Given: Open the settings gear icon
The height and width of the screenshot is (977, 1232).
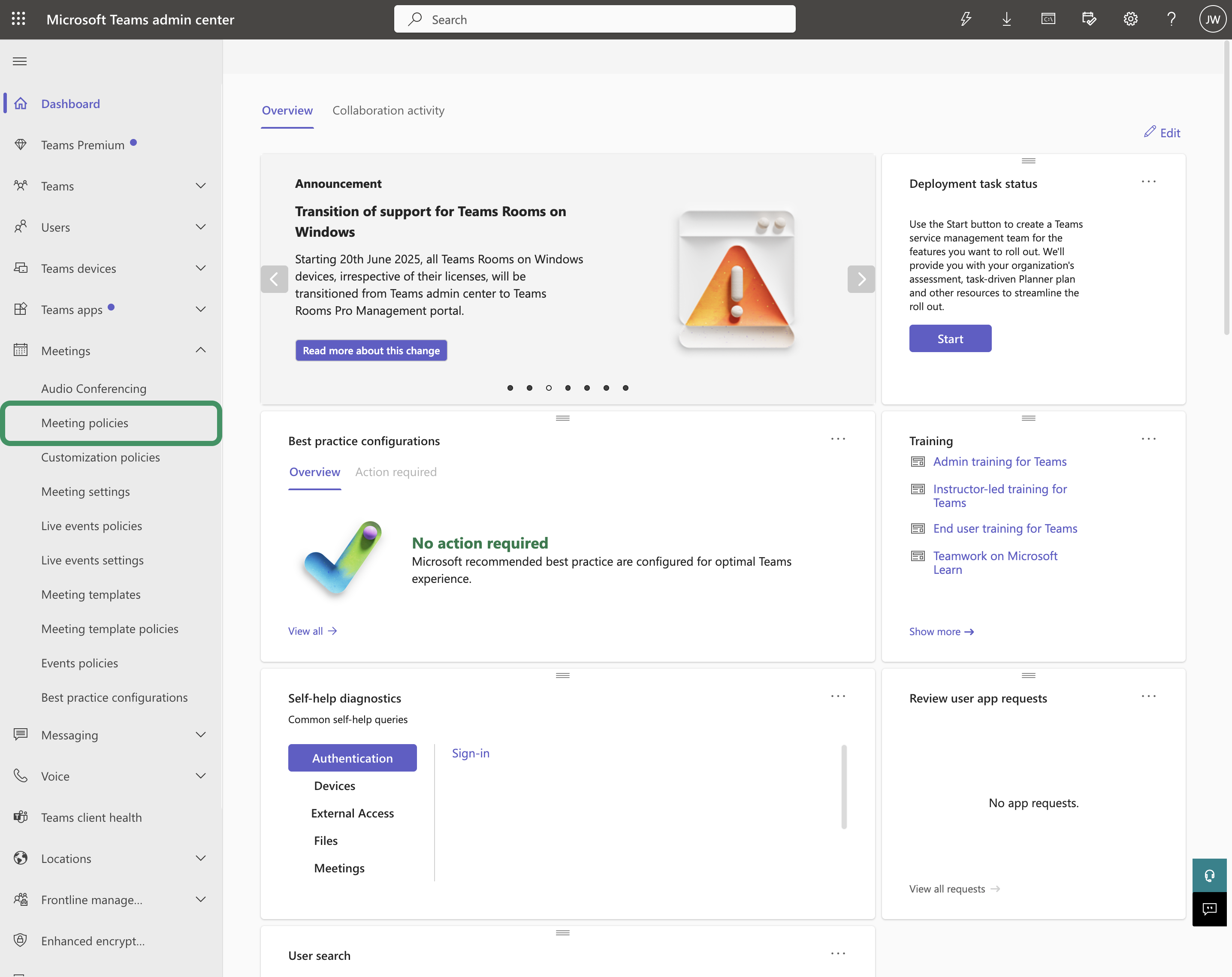Looking at the screenshot, I should point(1130,19).
